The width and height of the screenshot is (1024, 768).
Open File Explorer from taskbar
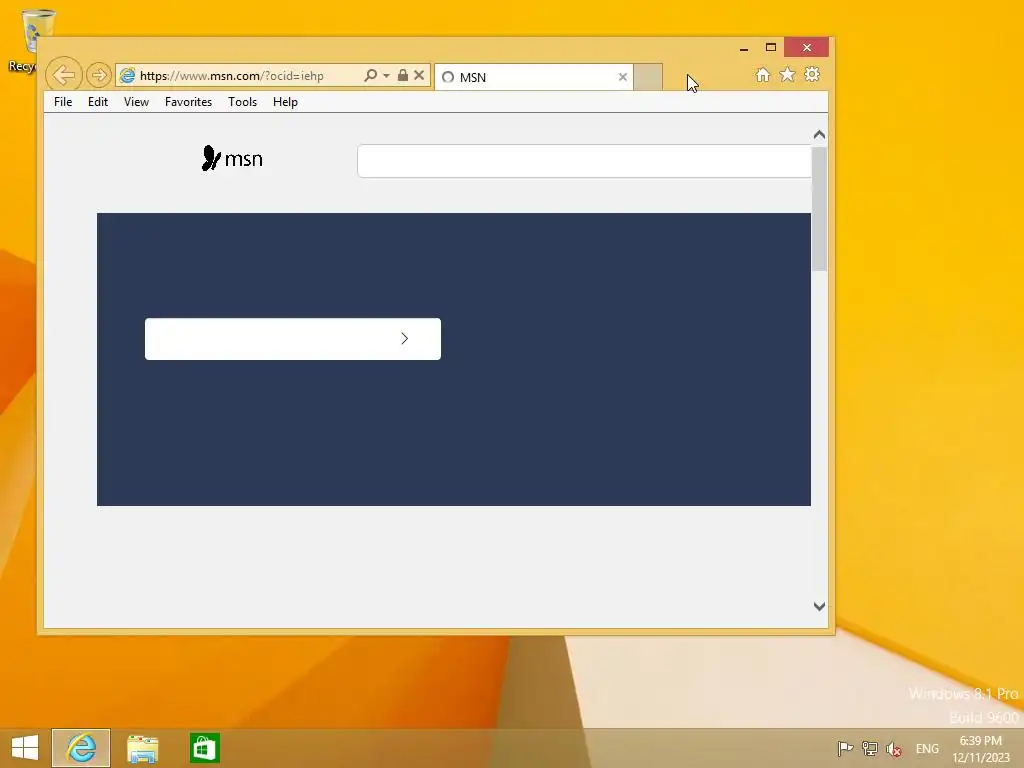click(142, 748)
